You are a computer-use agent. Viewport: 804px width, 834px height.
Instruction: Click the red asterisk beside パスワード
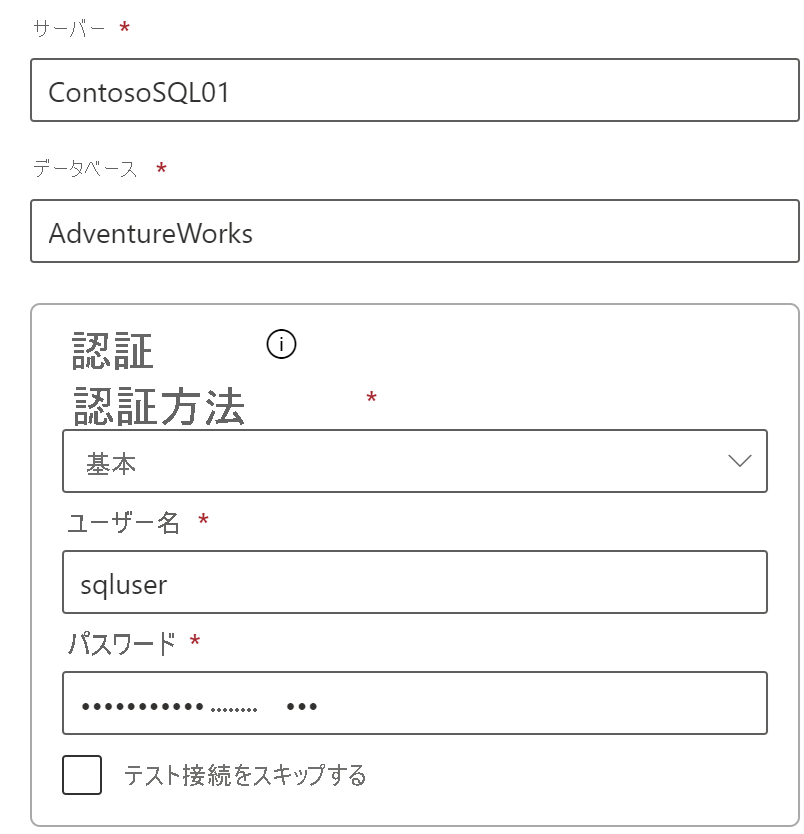click(195, 641)
